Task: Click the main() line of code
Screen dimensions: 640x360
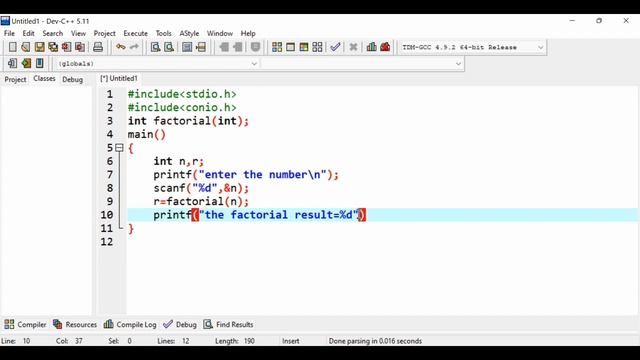Action: 147,134
